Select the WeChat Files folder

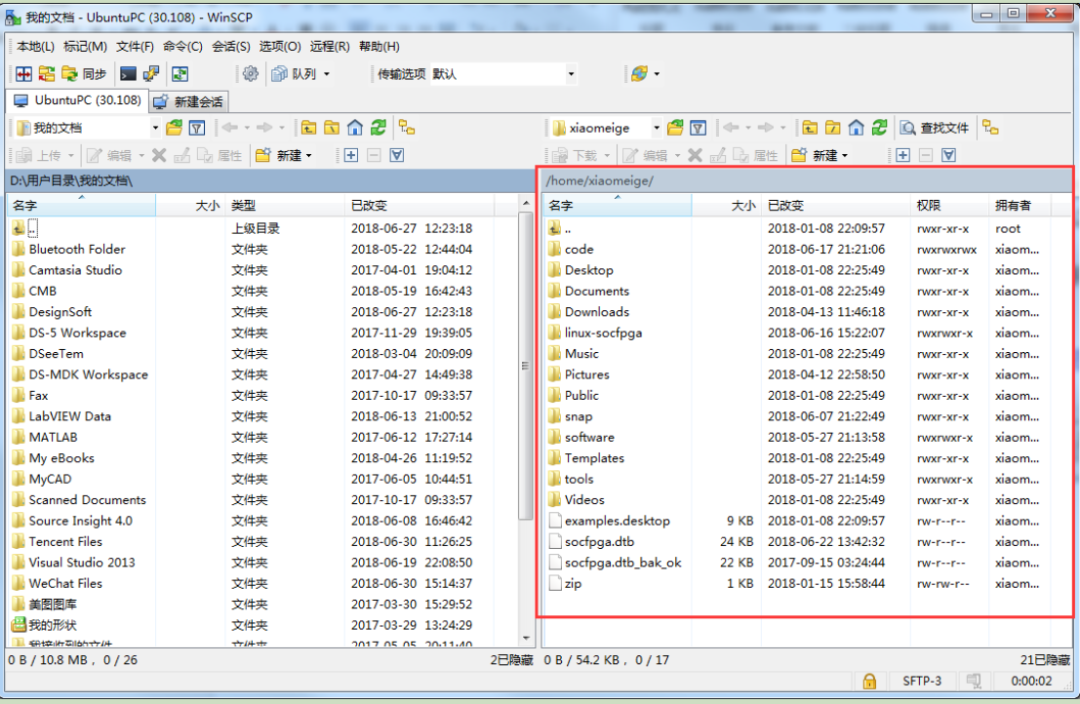[x=65, y=583]
